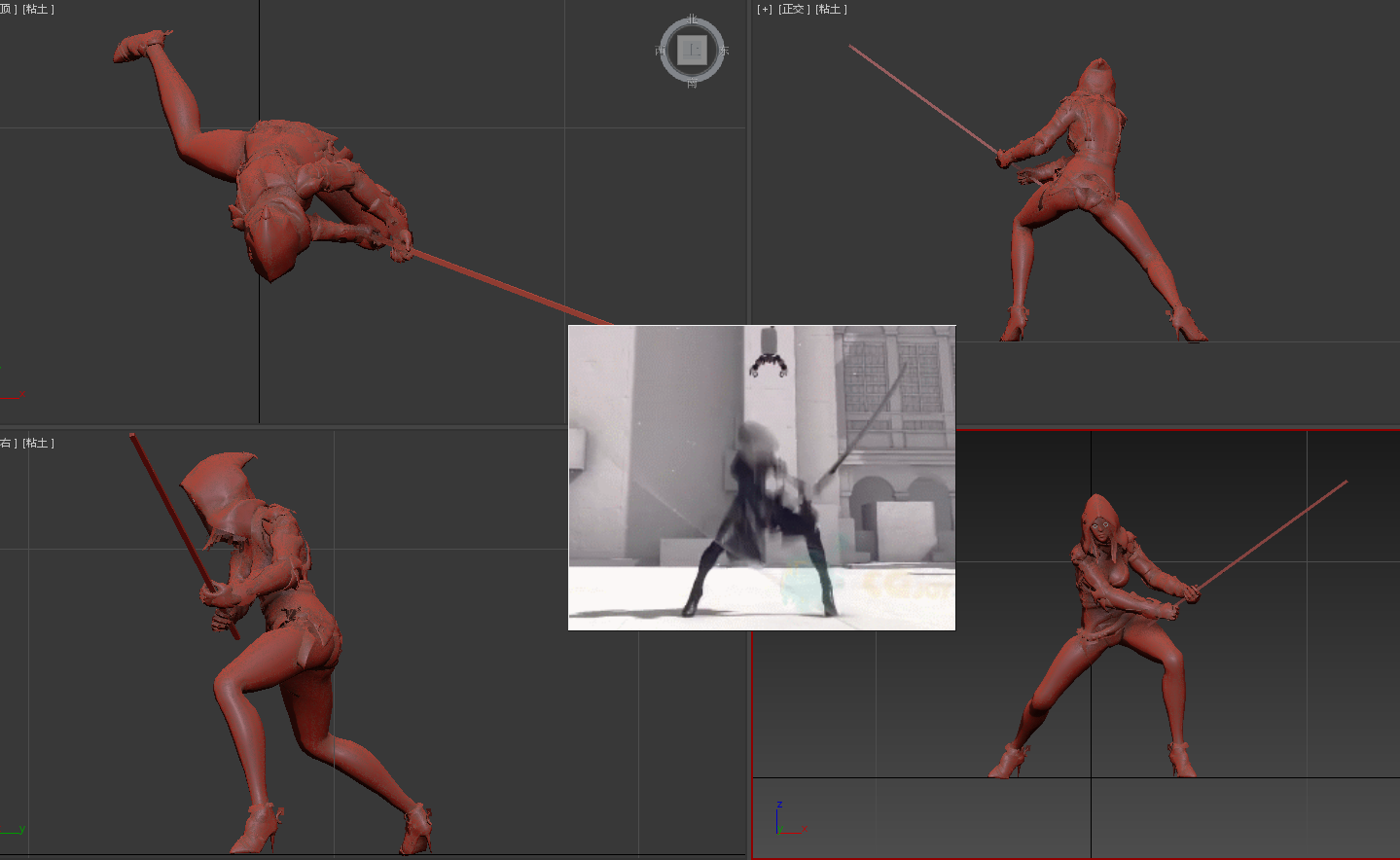The image size is (1400, 860).
Task: Open the [+] menu of the 正交 viewport
Action: pyautogui.click(x=765, y=10)
